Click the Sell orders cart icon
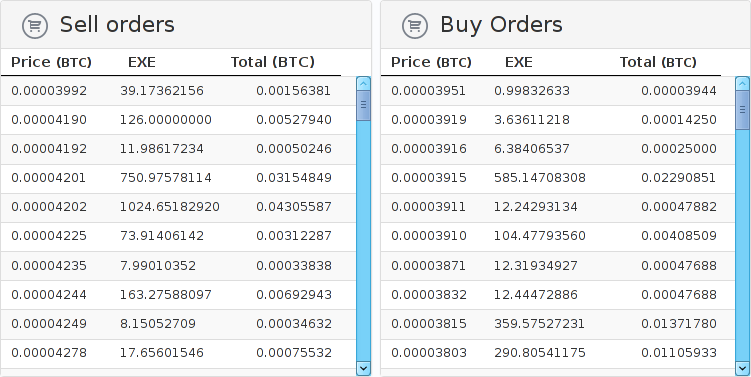Screen dimensions: 751x377 (35, 25)
